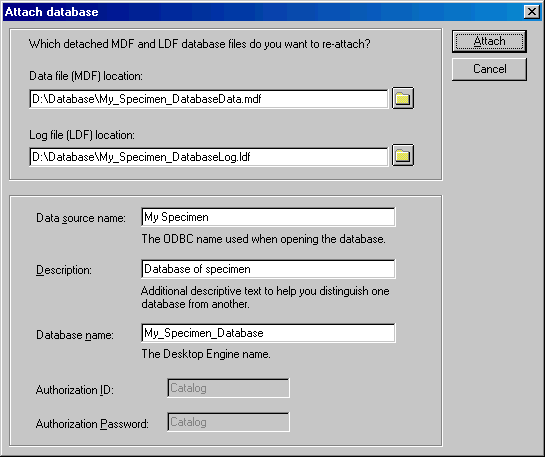Select the Description text box
The image size is (545, 457).
point(268,269)
